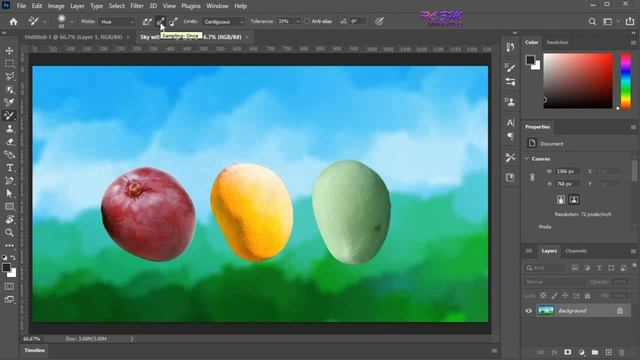Open the Filter menu
The image size is (640, 360).
pyautogui.click(x=137, y=6)
